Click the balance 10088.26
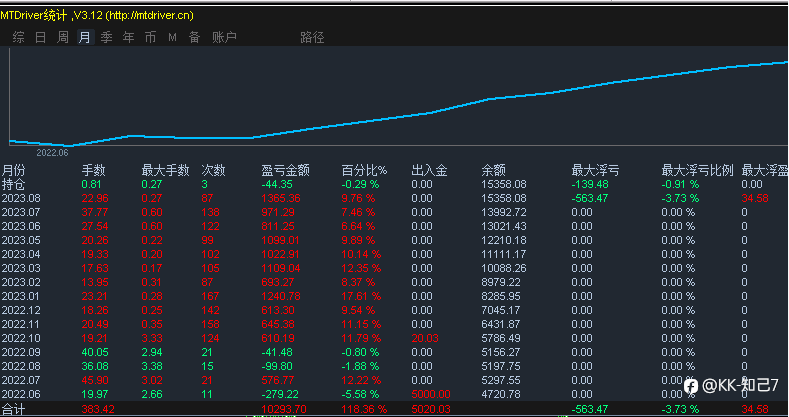This screenshot has height=417, width=789. (x=504, y=268)
